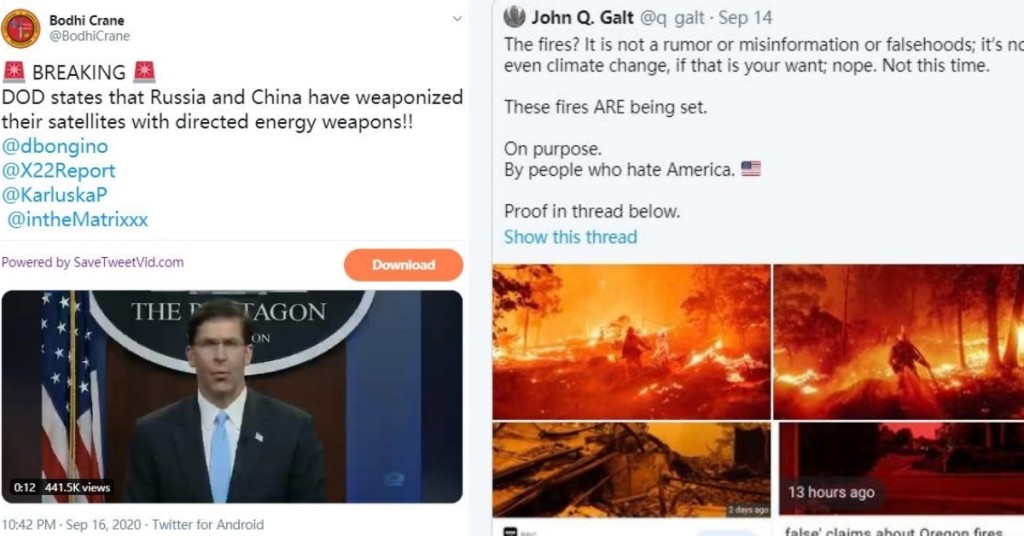Open the Powered by SaveTweetVid.com link

click(93, 262)
